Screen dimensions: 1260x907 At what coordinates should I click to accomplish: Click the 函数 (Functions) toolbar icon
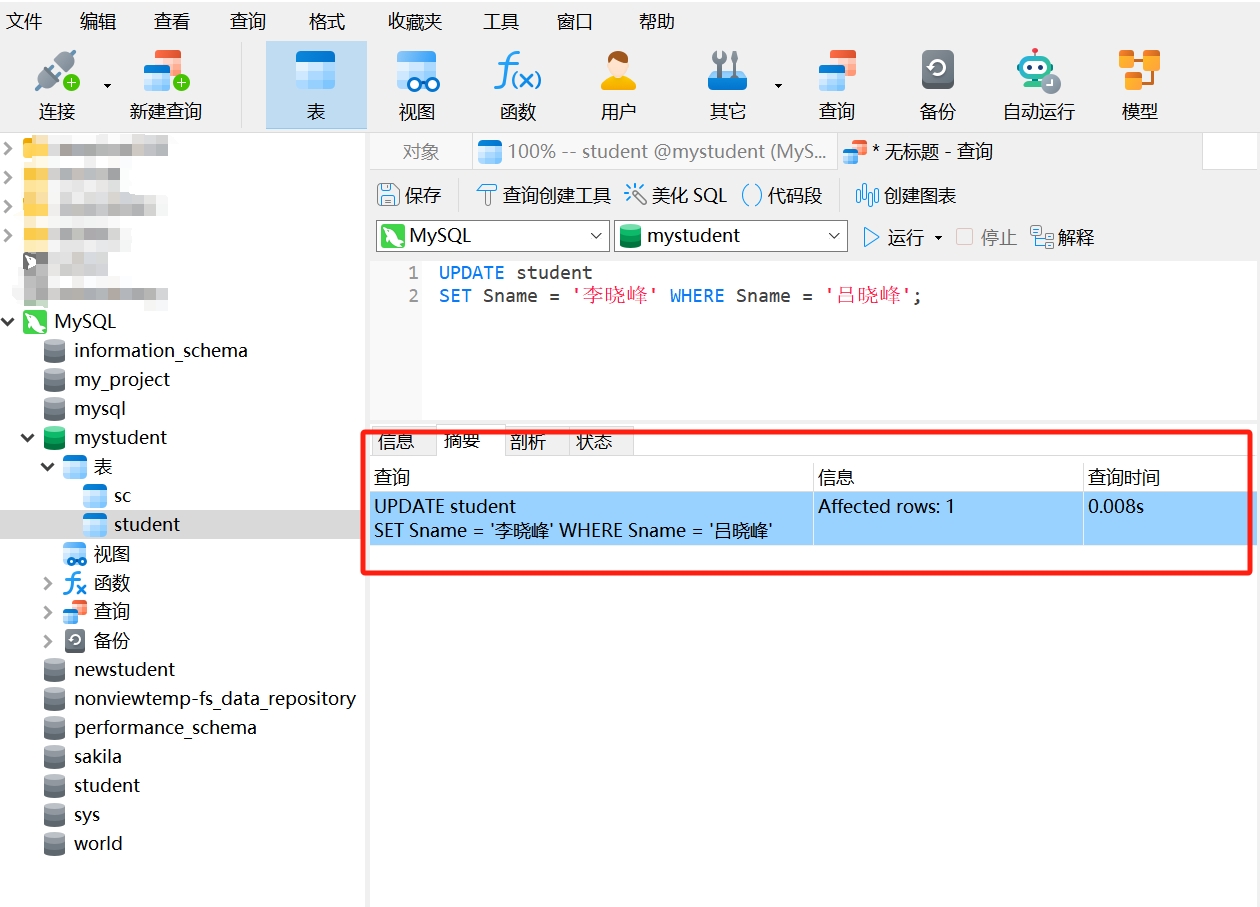(x=517, y=83)
